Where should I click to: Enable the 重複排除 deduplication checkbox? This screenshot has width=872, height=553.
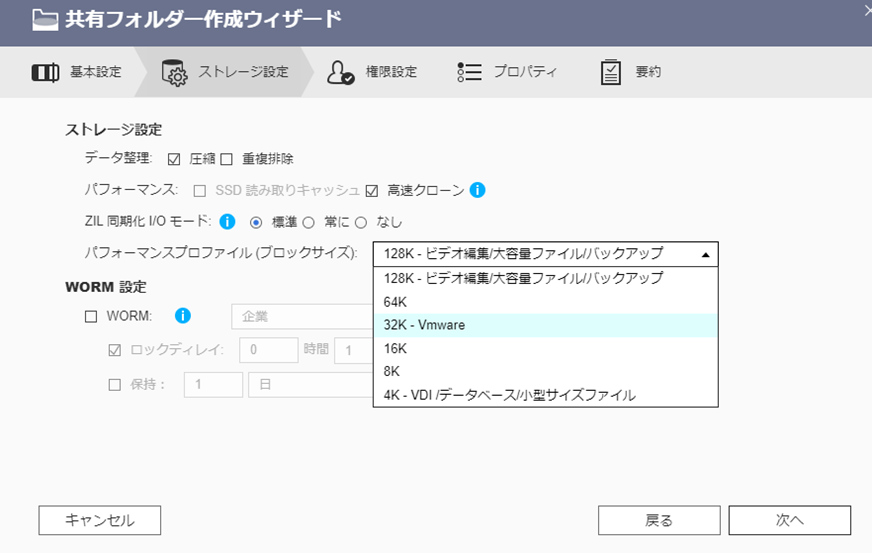pos(226,159)
